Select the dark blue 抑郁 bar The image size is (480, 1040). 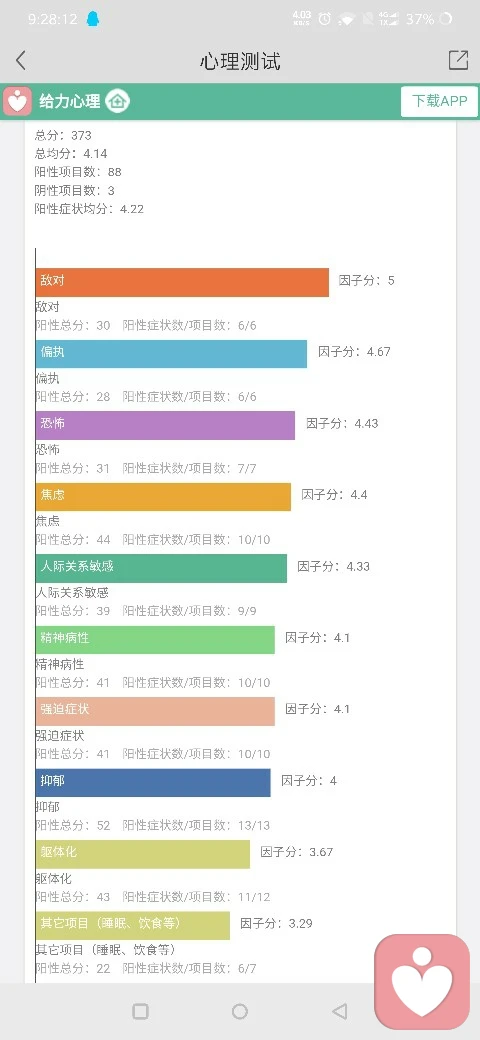(x=153, y=783)
